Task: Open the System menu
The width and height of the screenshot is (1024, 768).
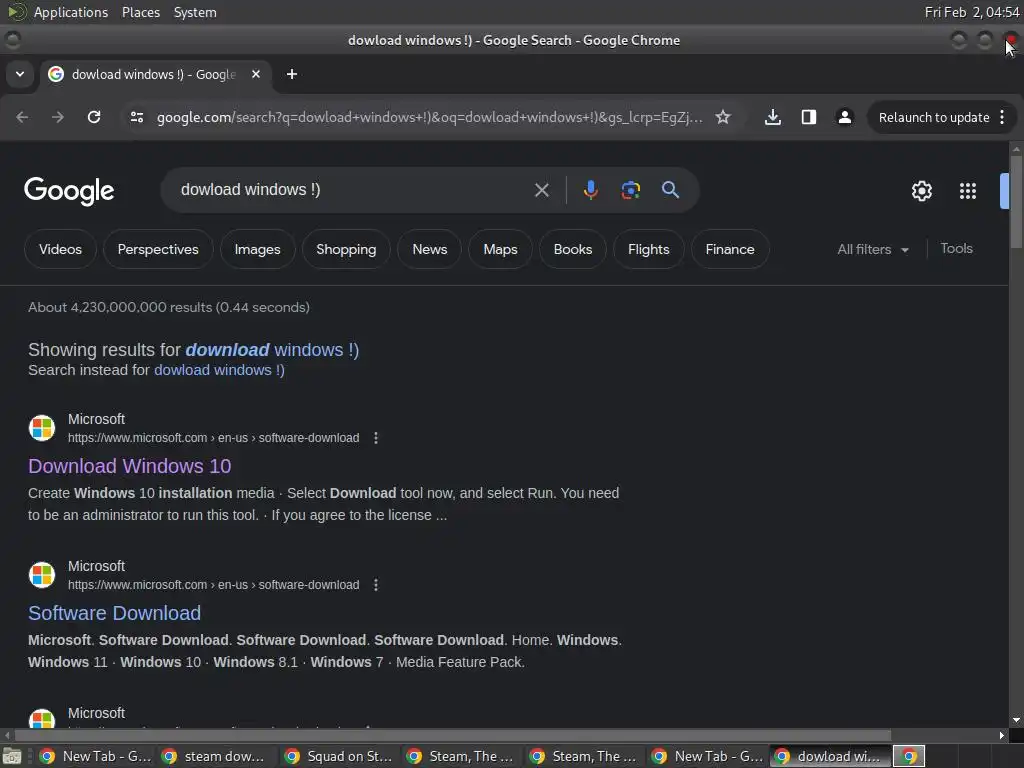Action: (195, 12)
